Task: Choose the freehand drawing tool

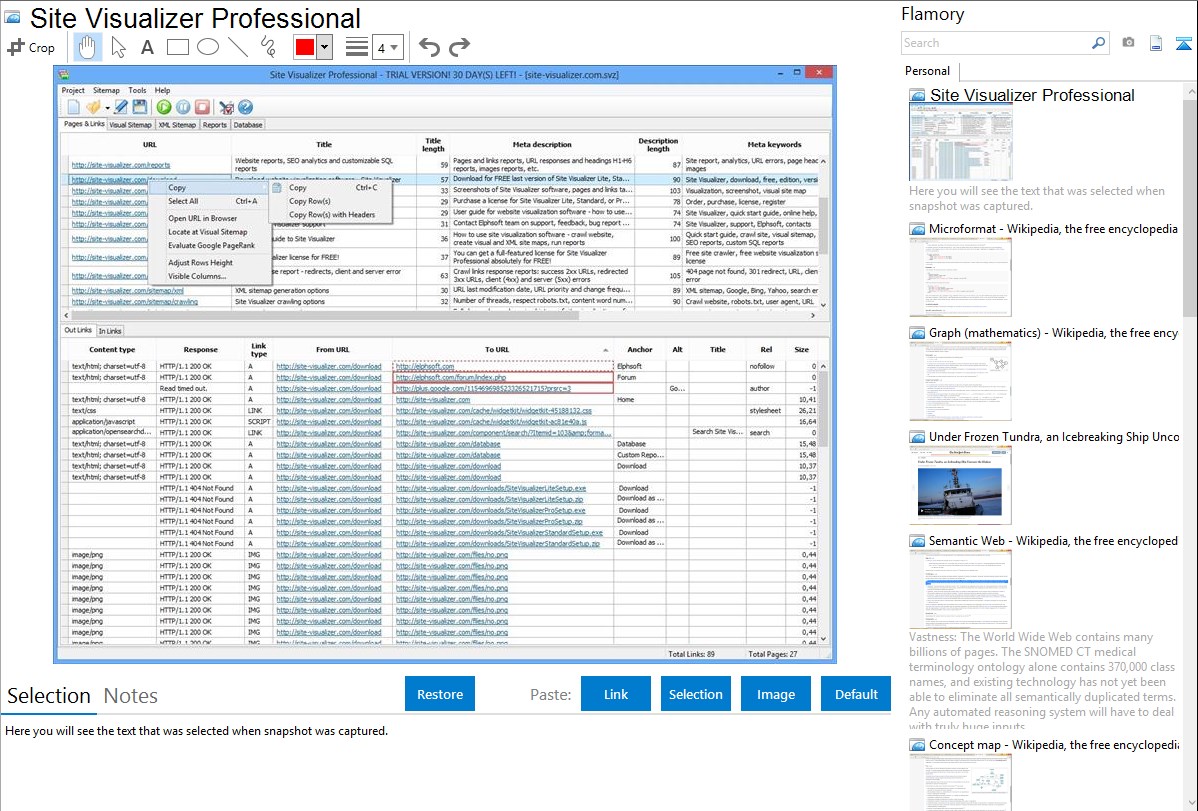Action: (x=268, y=47)
